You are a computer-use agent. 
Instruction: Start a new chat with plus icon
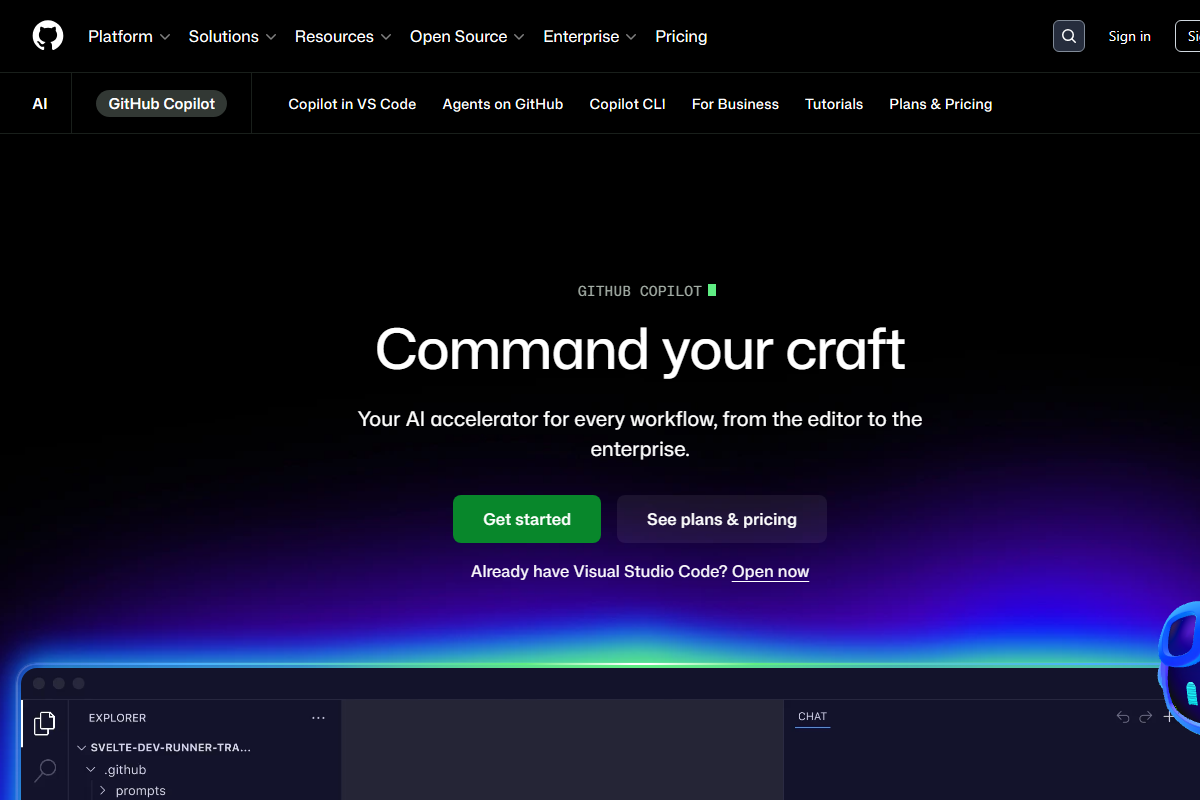1169,717
